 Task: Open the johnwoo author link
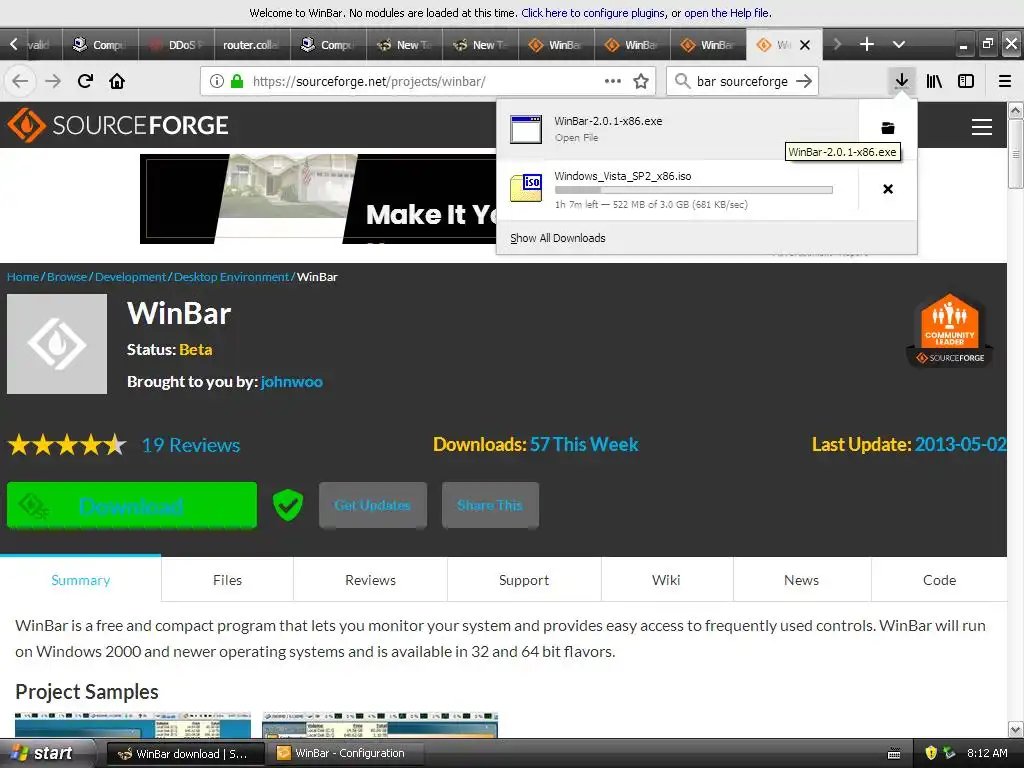tap(292, 381)
